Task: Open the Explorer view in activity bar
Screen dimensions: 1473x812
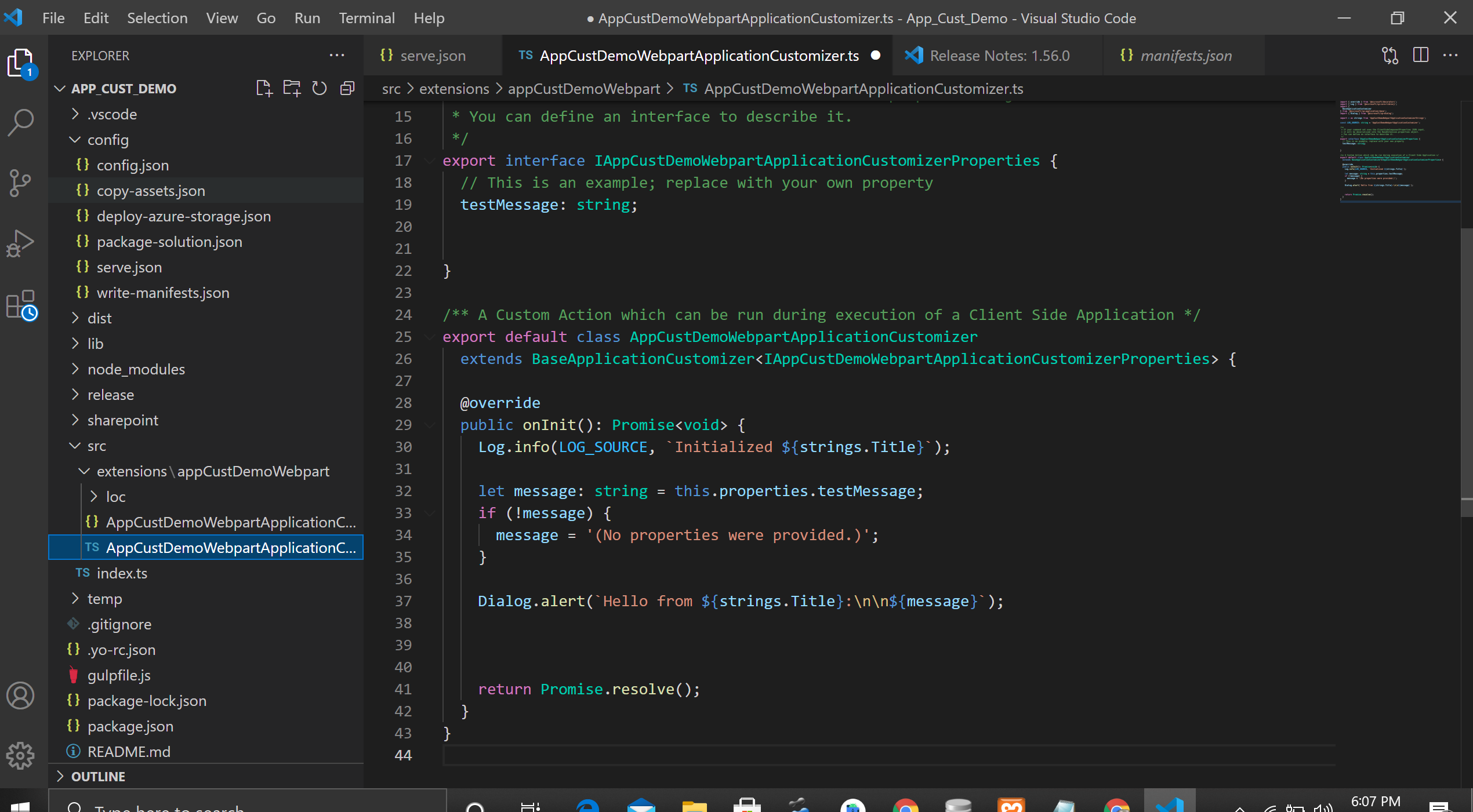Action: tap(21, 63)
